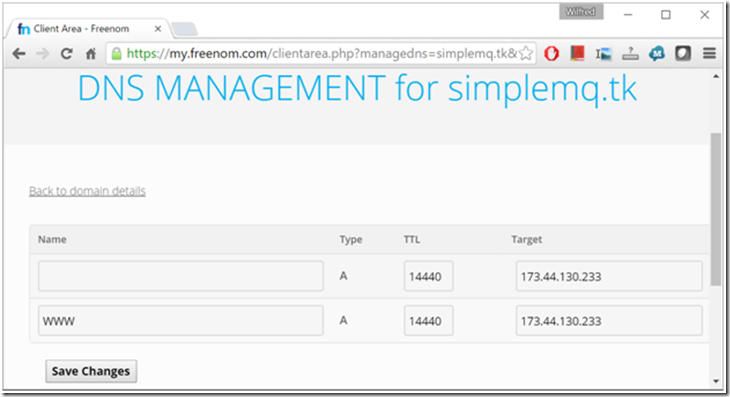Focus the address bar URL
The width and height of the screenshot is (730, 397).
click(321, 54)
